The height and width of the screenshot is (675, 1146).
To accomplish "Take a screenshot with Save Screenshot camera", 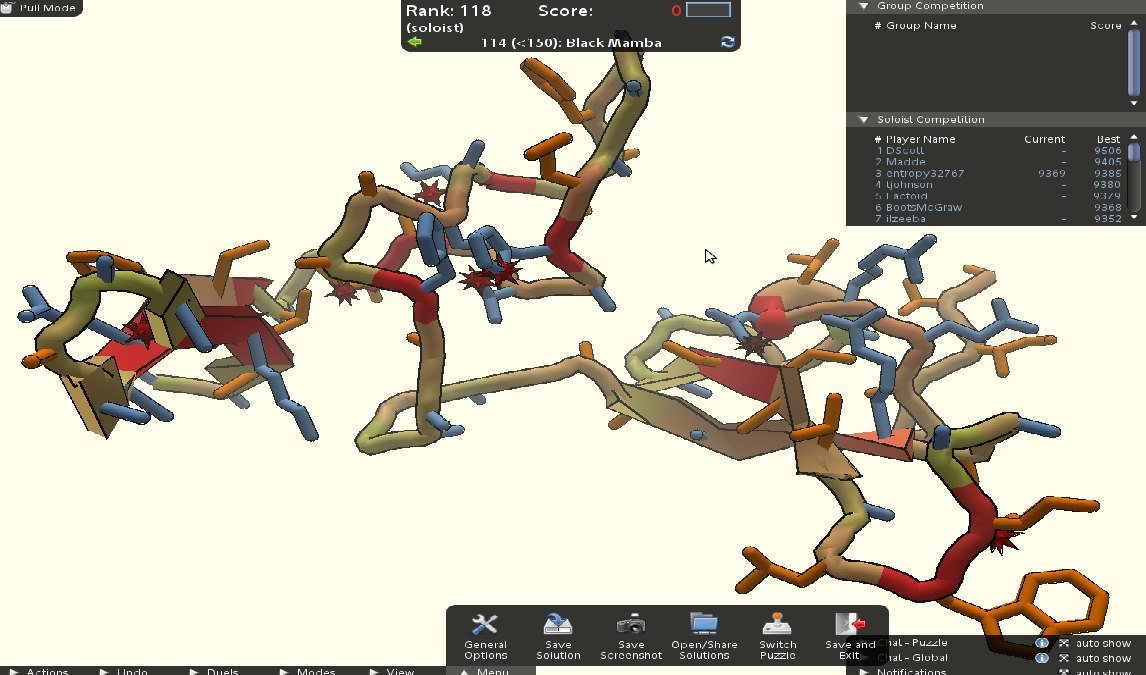I will click(x=631, y=625).
